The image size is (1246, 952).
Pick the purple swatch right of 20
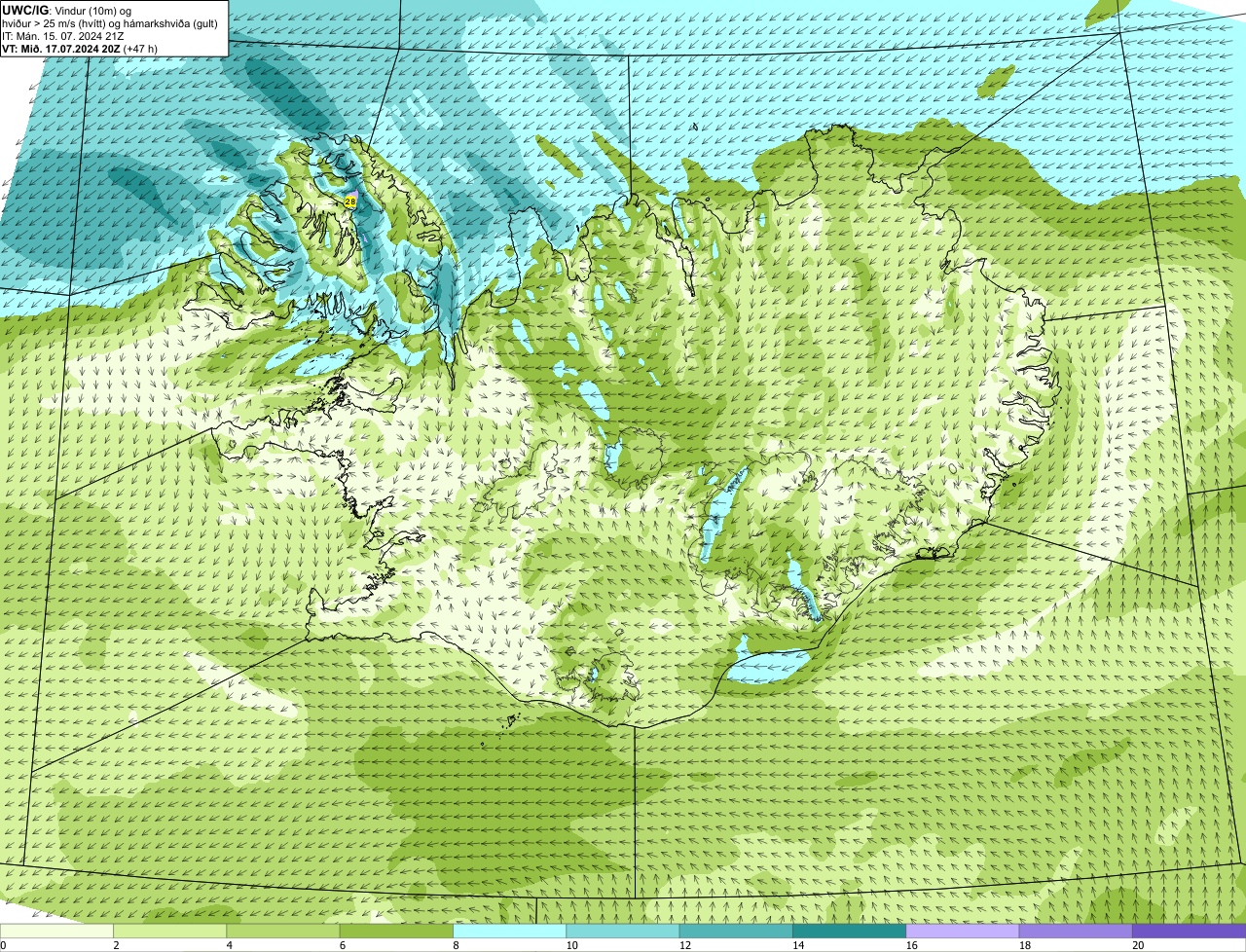pos(1189,931)
